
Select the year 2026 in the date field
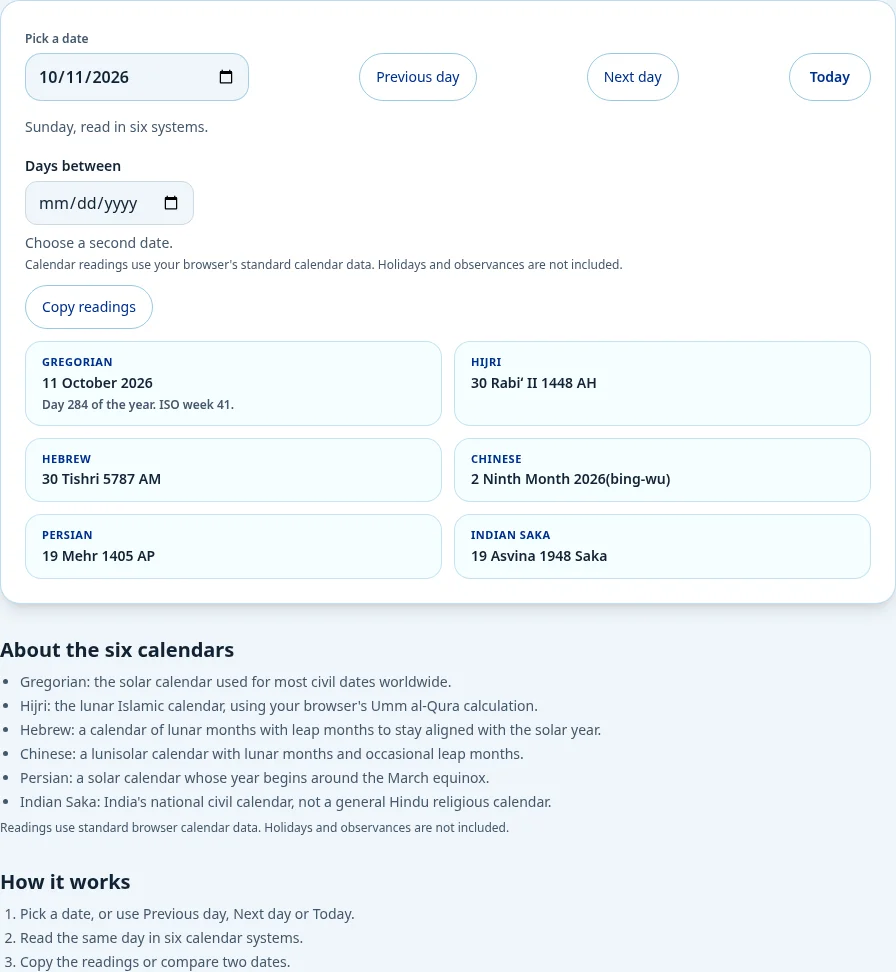pos(110,77)
